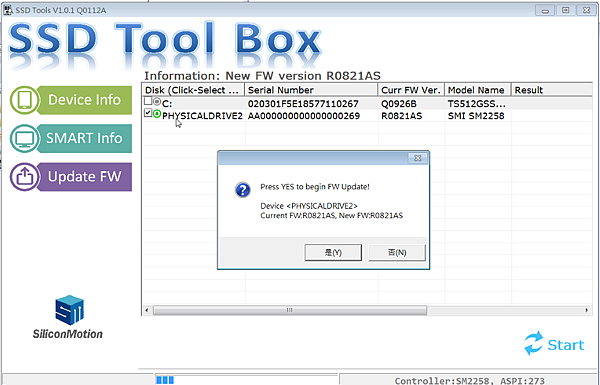Click the question mark icon in dialog

coord(243,189)
